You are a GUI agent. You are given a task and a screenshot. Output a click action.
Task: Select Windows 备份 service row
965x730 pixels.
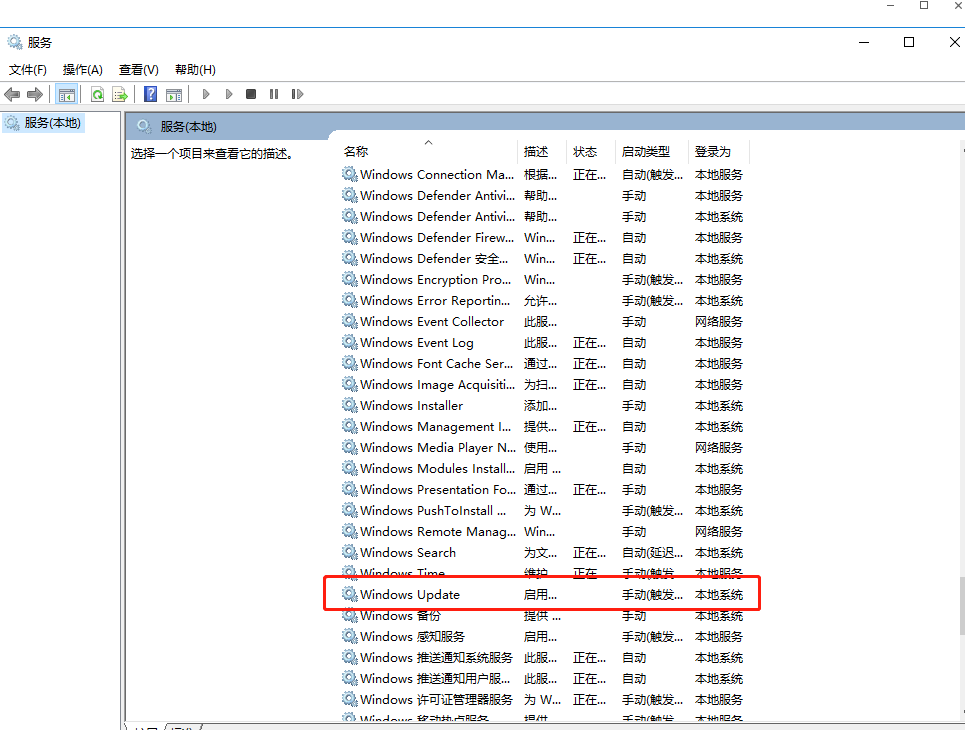542,616
